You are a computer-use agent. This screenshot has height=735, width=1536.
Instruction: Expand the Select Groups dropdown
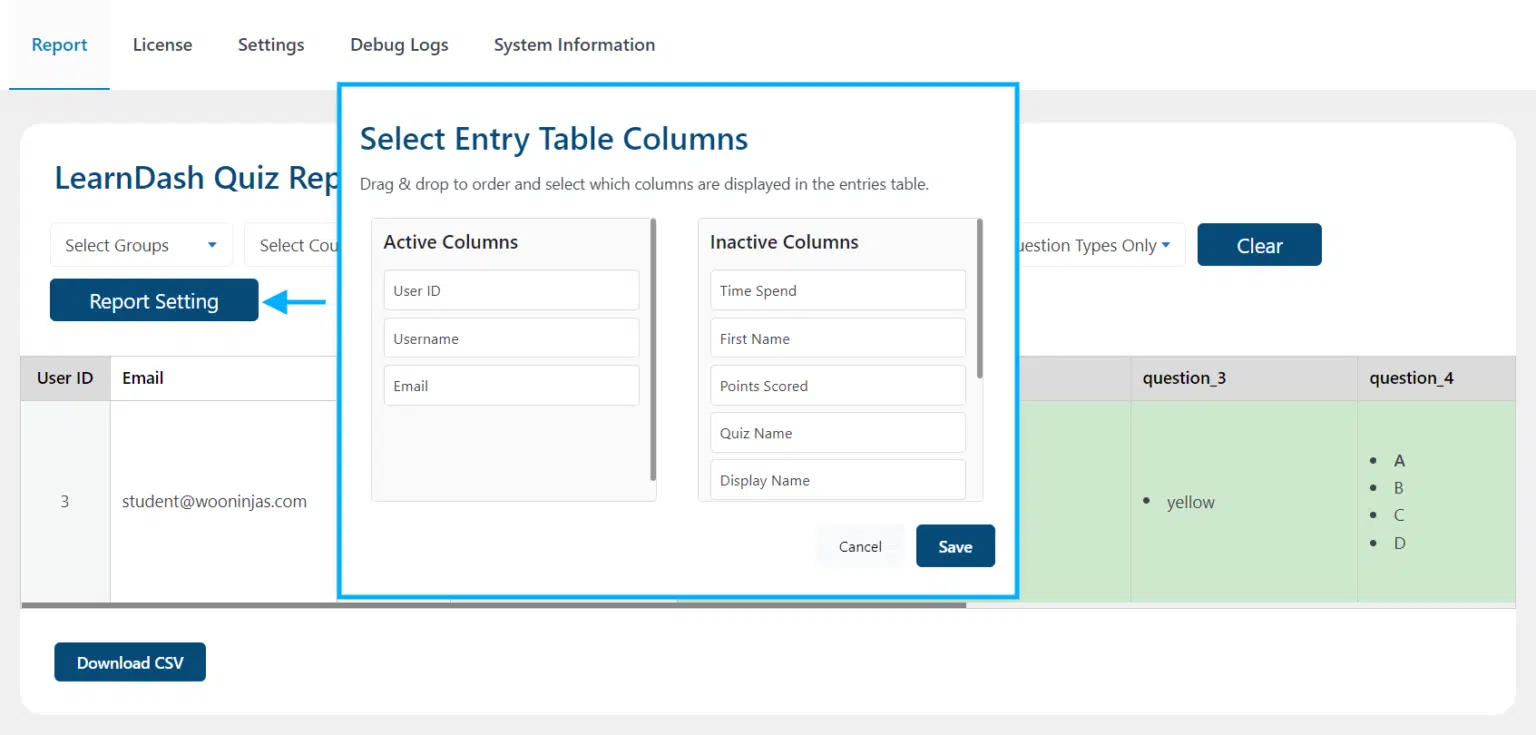[141, 245]
